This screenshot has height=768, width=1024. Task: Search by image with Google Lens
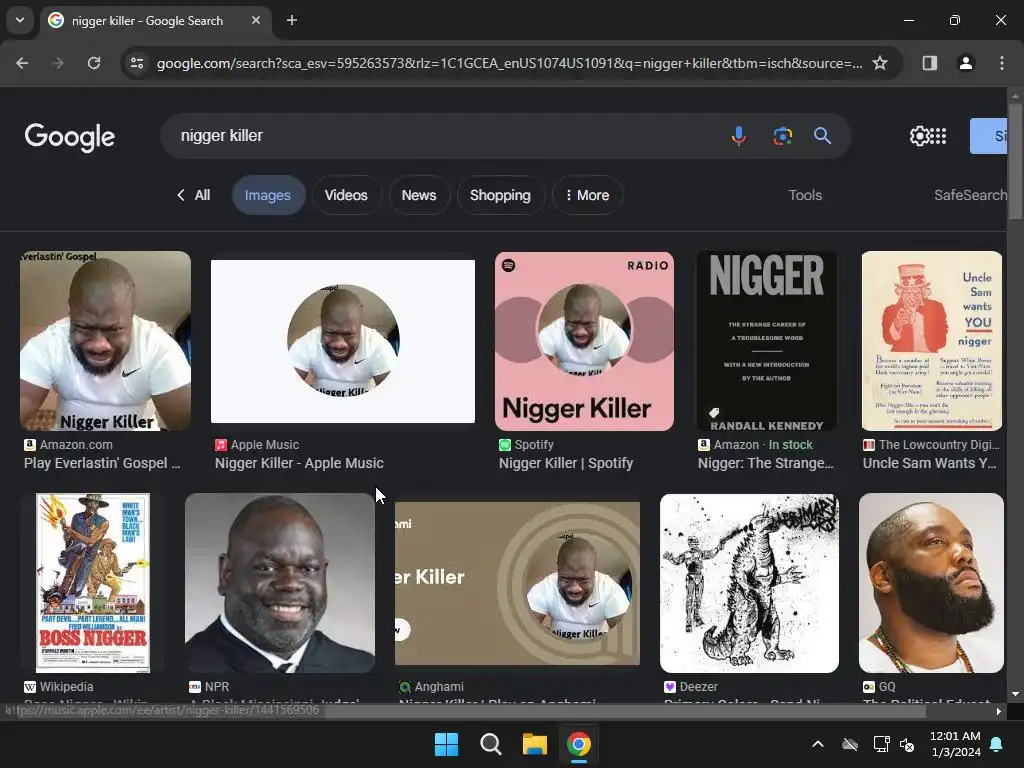tap(782, 136)
